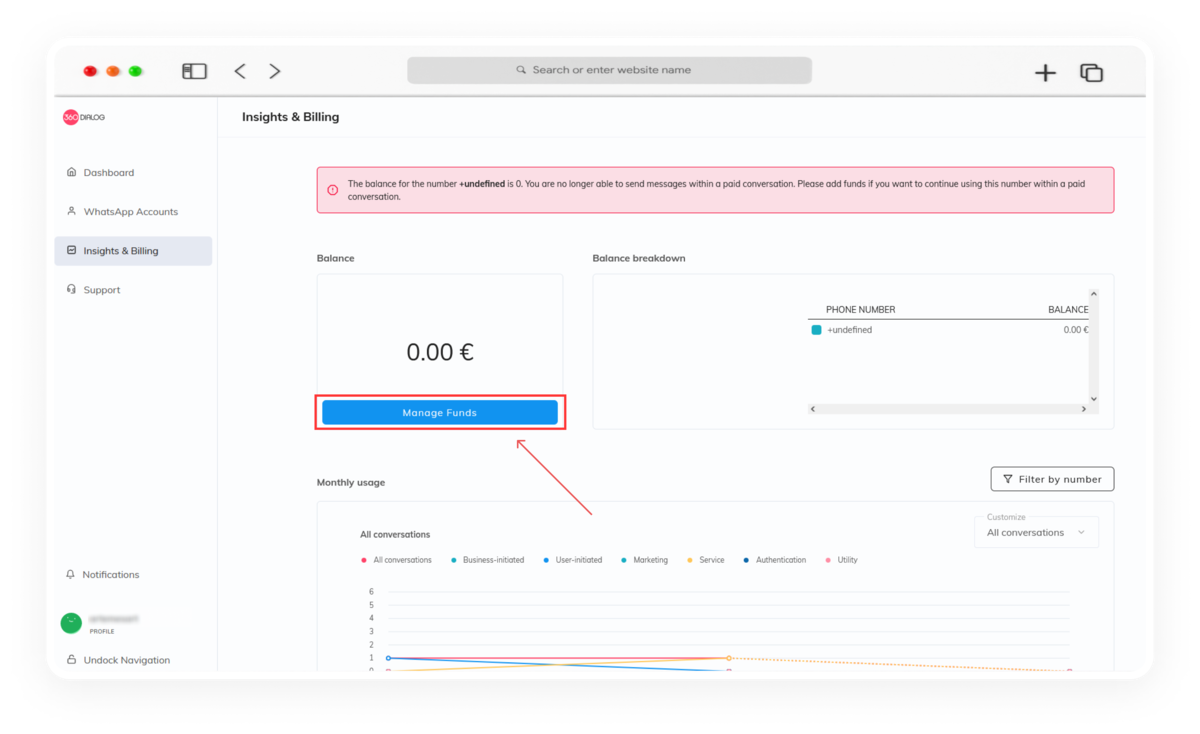Open WhatsApp Accounts in the sidebar
The image size is (1200, 734).
pyautogui.click(x=133, y=212)
